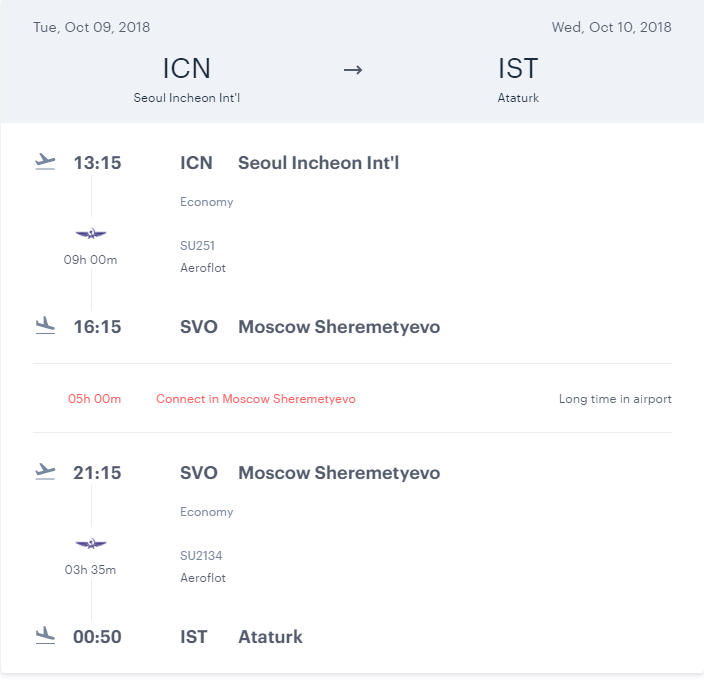Click the Wed, Oct 10, 2018 arrival date
Screen dimensions: 704x680
click(611, 27)
